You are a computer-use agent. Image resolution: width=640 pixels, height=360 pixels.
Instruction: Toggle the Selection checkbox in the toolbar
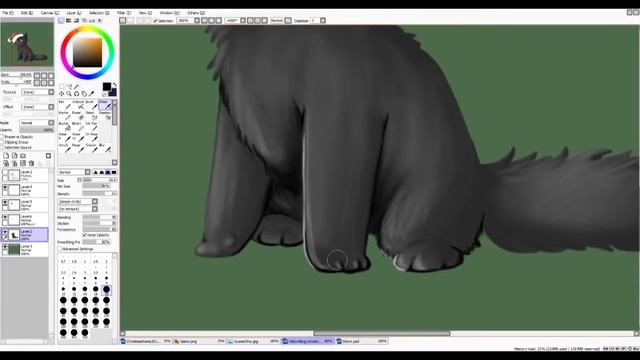(x=155, y=20)
